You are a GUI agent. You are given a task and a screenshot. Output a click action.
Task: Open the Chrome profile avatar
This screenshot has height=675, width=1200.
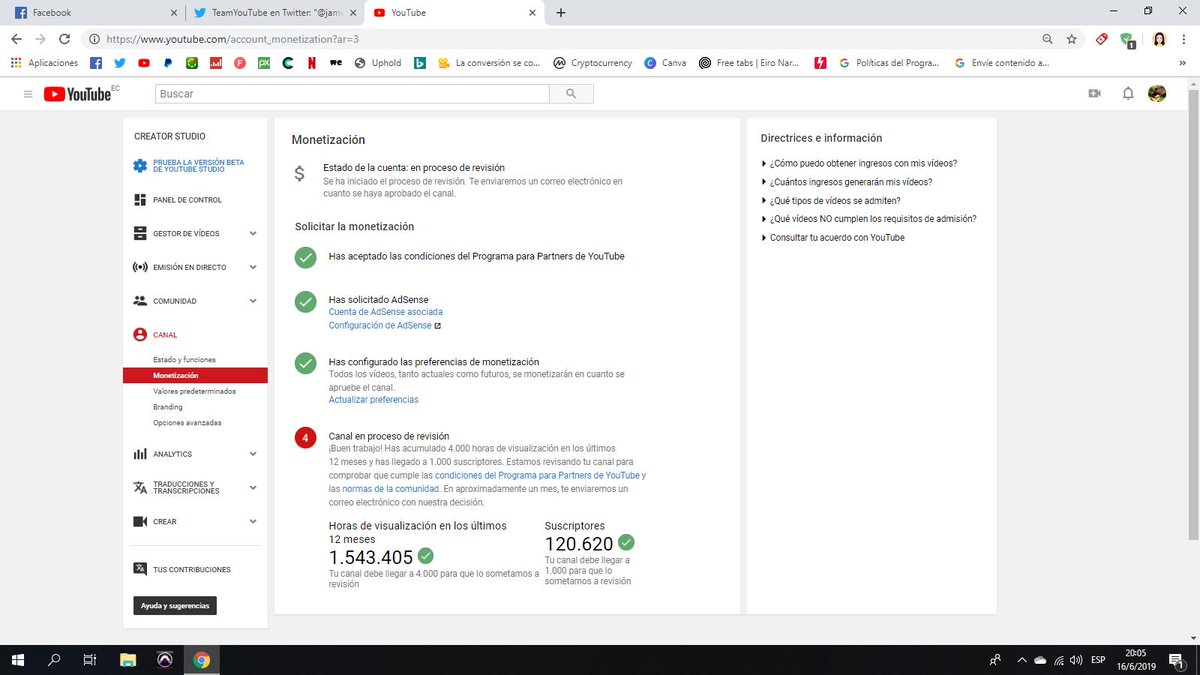(1160, 39)
